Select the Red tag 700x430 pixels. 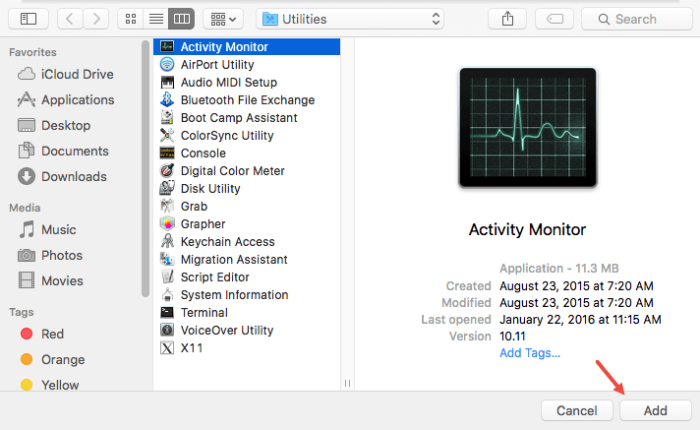(x=42, y=334)
